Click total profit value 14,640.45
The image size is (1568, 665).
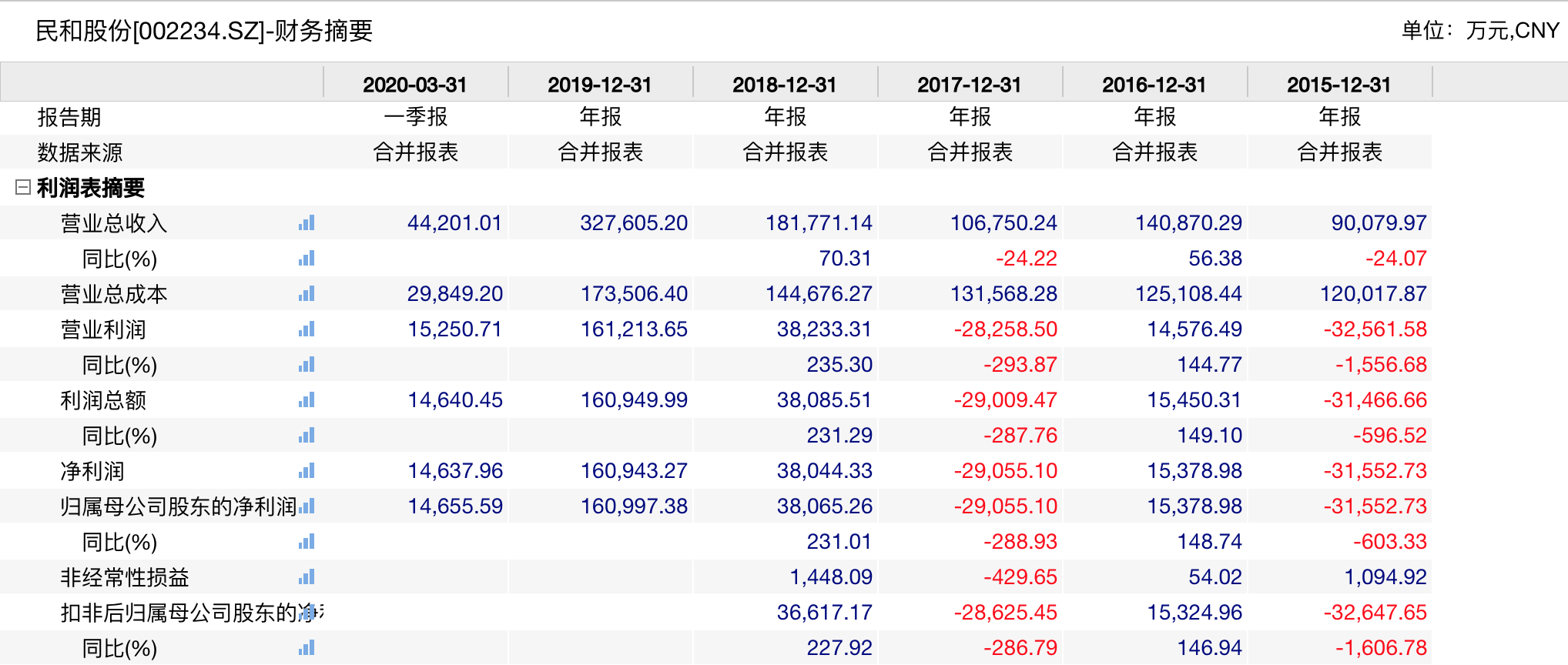tap(455, 400)
